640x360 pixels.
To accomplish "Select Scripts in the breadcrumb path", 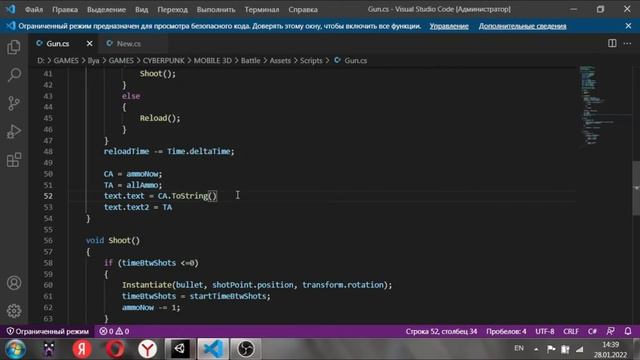I will (x=311, y=60).
